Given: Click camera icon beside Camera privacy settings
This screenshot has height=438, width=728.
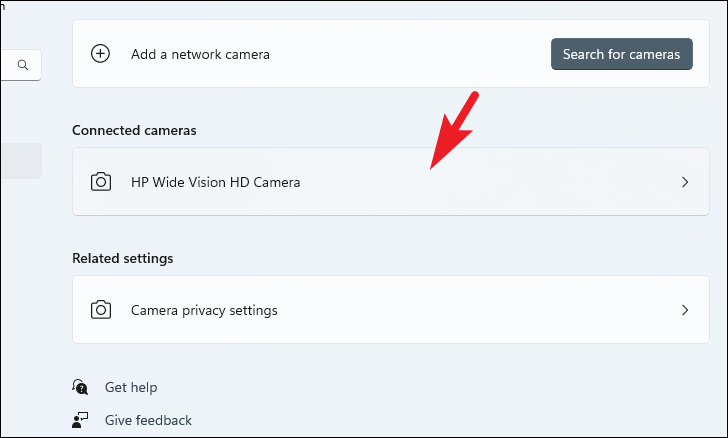Looking at the screenshot, I should coord(101,310).
